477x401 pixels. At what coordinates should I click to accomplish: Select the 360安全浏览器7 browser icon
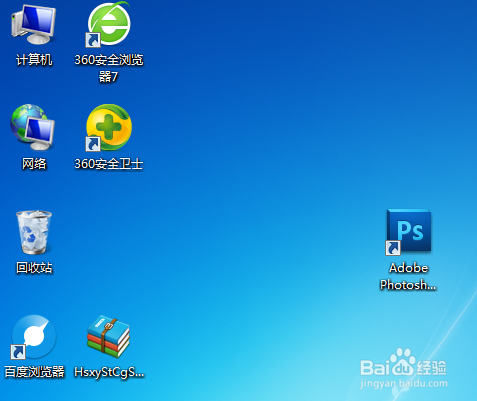point(108,24)
